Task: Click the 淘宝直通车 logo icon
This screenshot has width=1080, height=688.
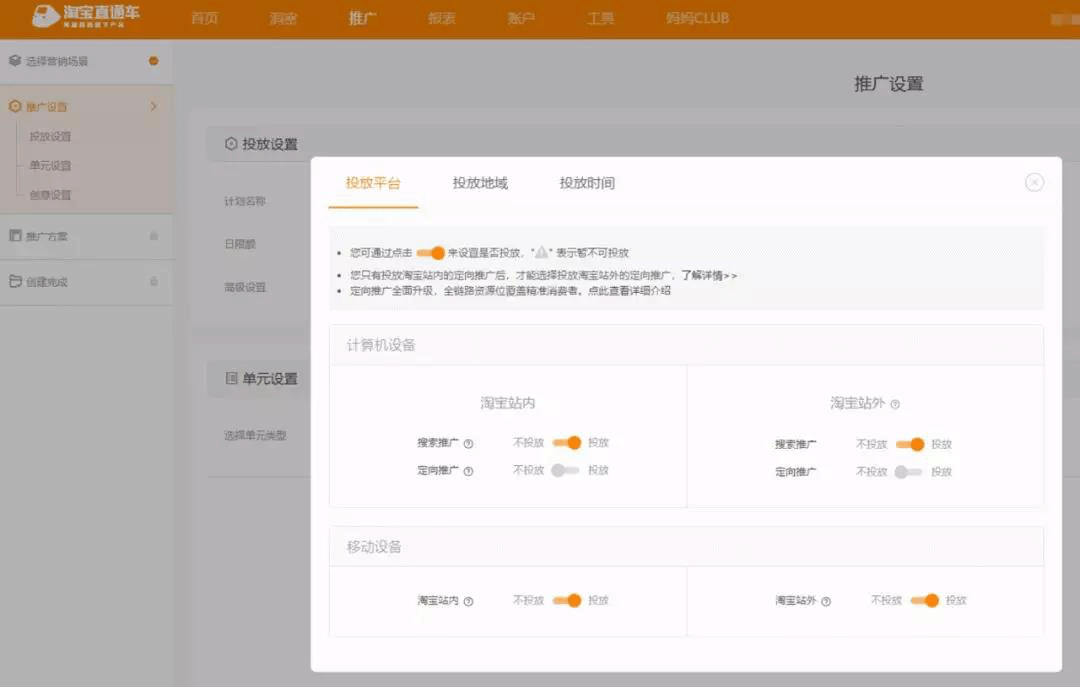Action: click(46, 17)
